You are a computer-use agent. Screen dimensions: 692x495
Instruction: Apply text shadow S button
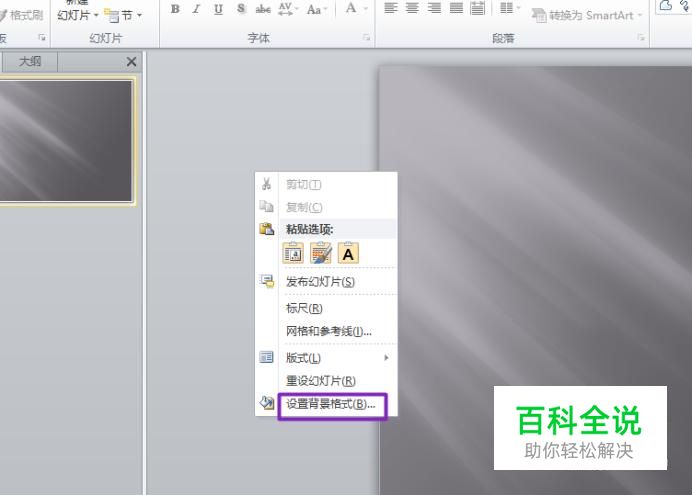pyautogui.click(x=241, y=9)
